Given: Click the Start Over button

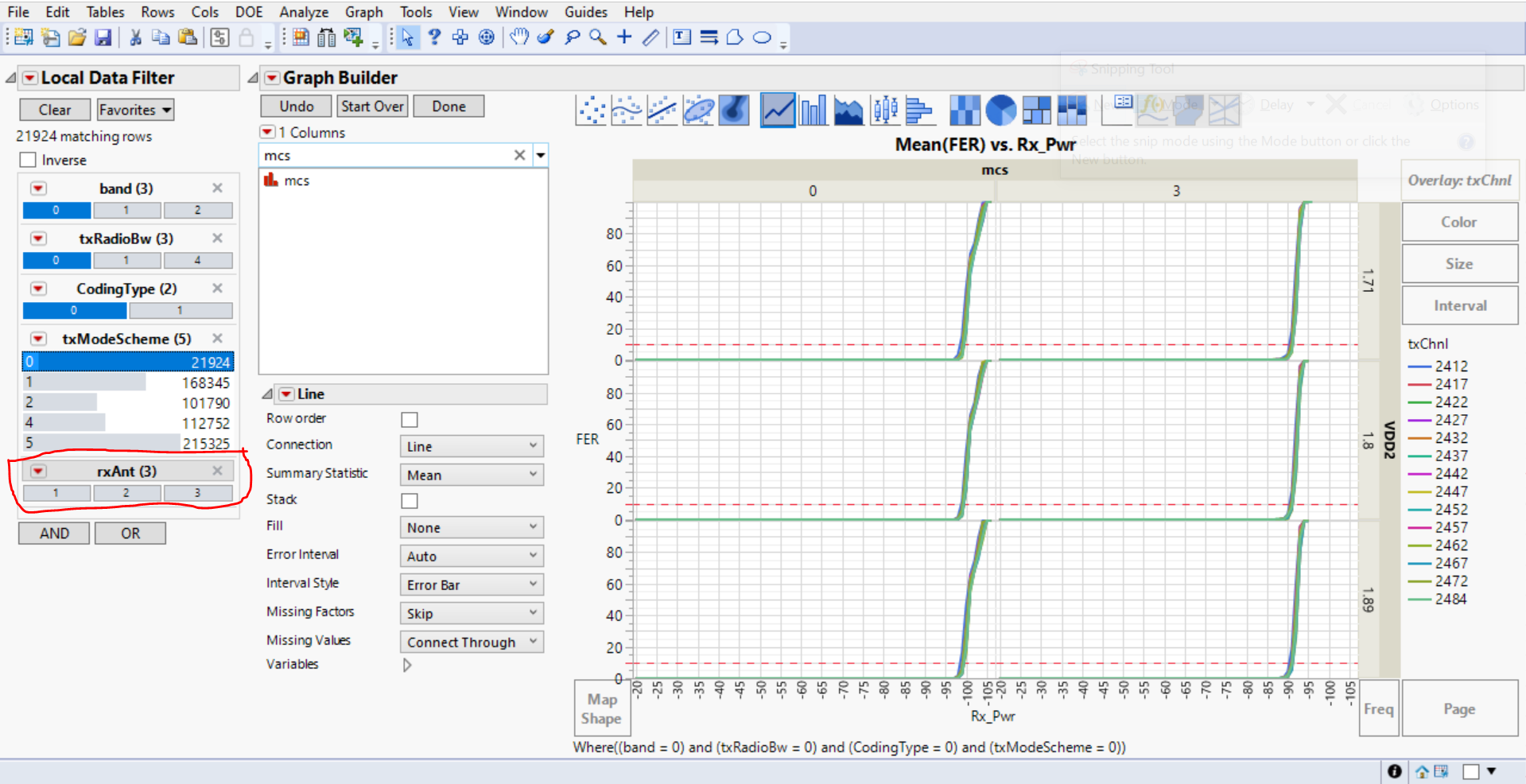Looking at the screenshot, I should pyautogui.click(x=372, y=107).
